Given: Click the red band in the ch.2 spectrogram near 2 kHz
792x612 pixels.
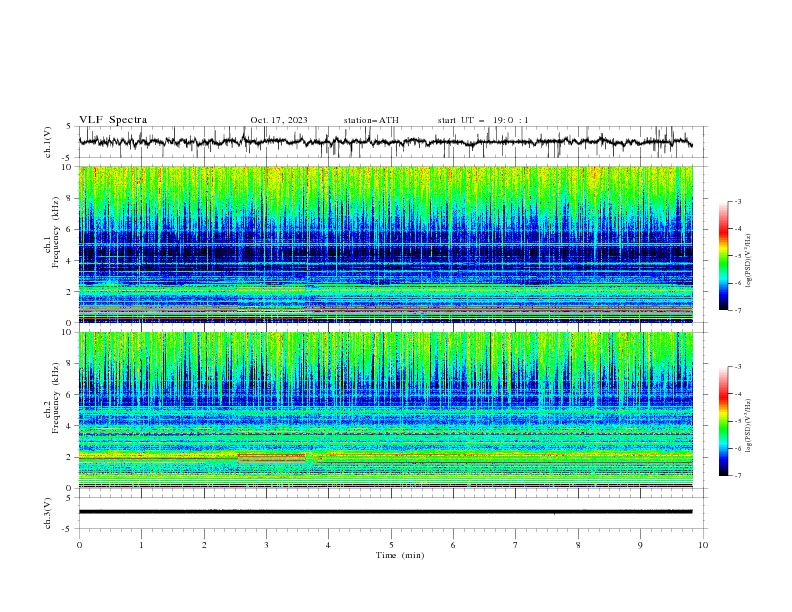Looking at the screenshot, I should pos(271,457).
